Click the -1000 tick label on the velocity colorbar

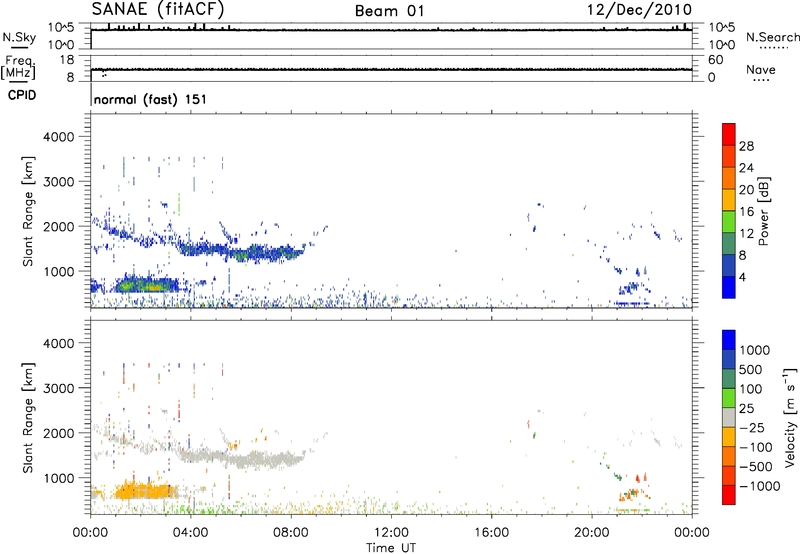tap(759, 486)
